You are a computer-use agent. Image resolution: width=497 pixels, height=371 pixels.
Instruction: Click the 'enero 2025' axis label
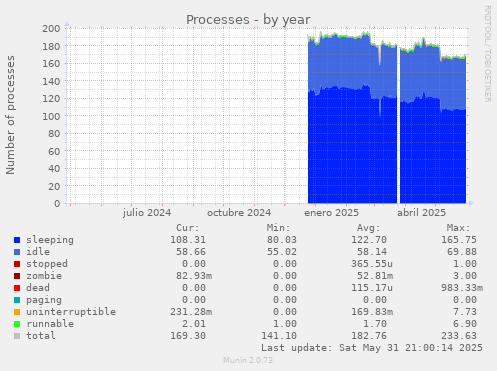(x=331, y=213)
